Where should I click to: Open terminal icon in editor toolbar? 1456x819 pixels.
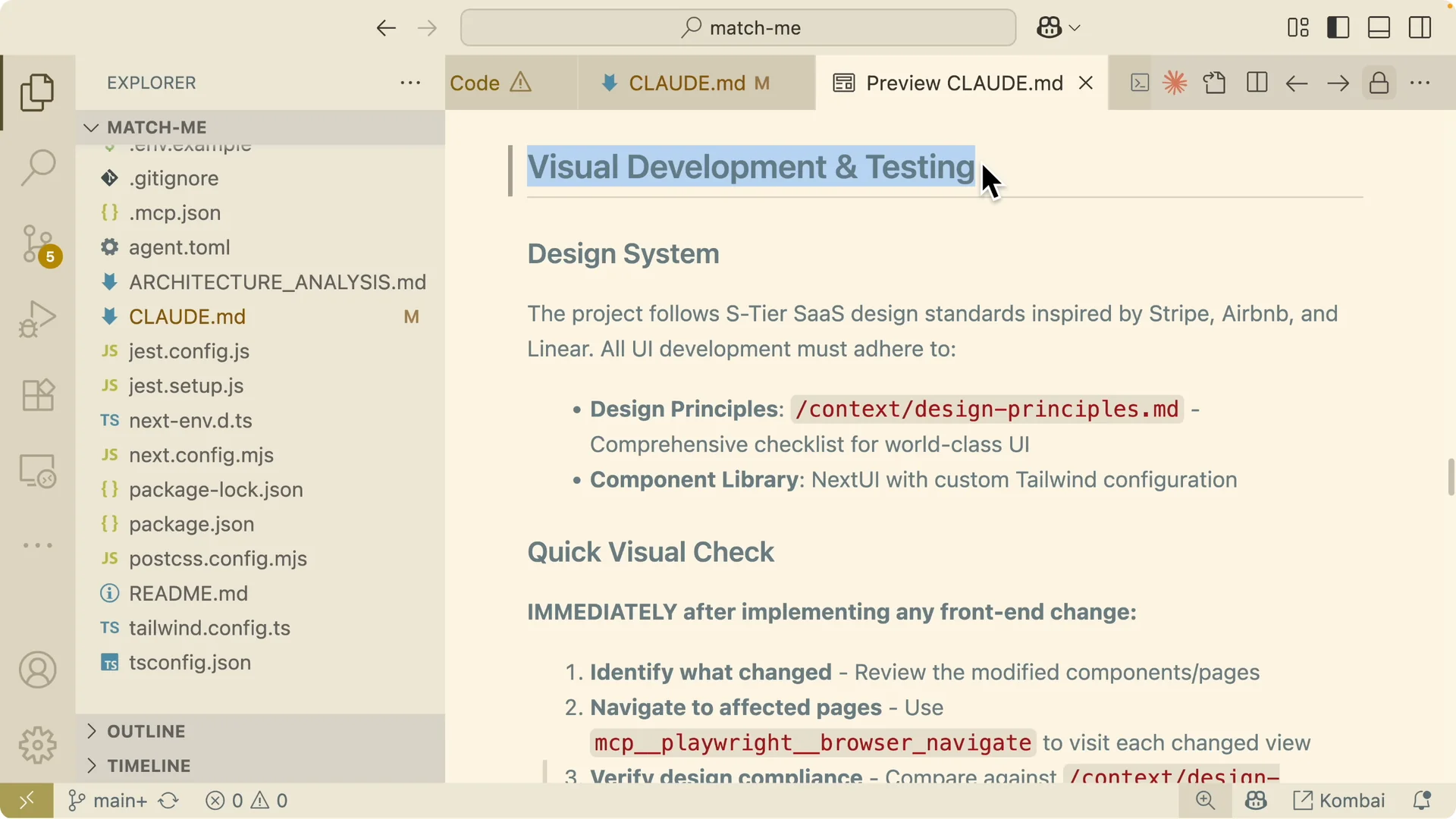1139,83
